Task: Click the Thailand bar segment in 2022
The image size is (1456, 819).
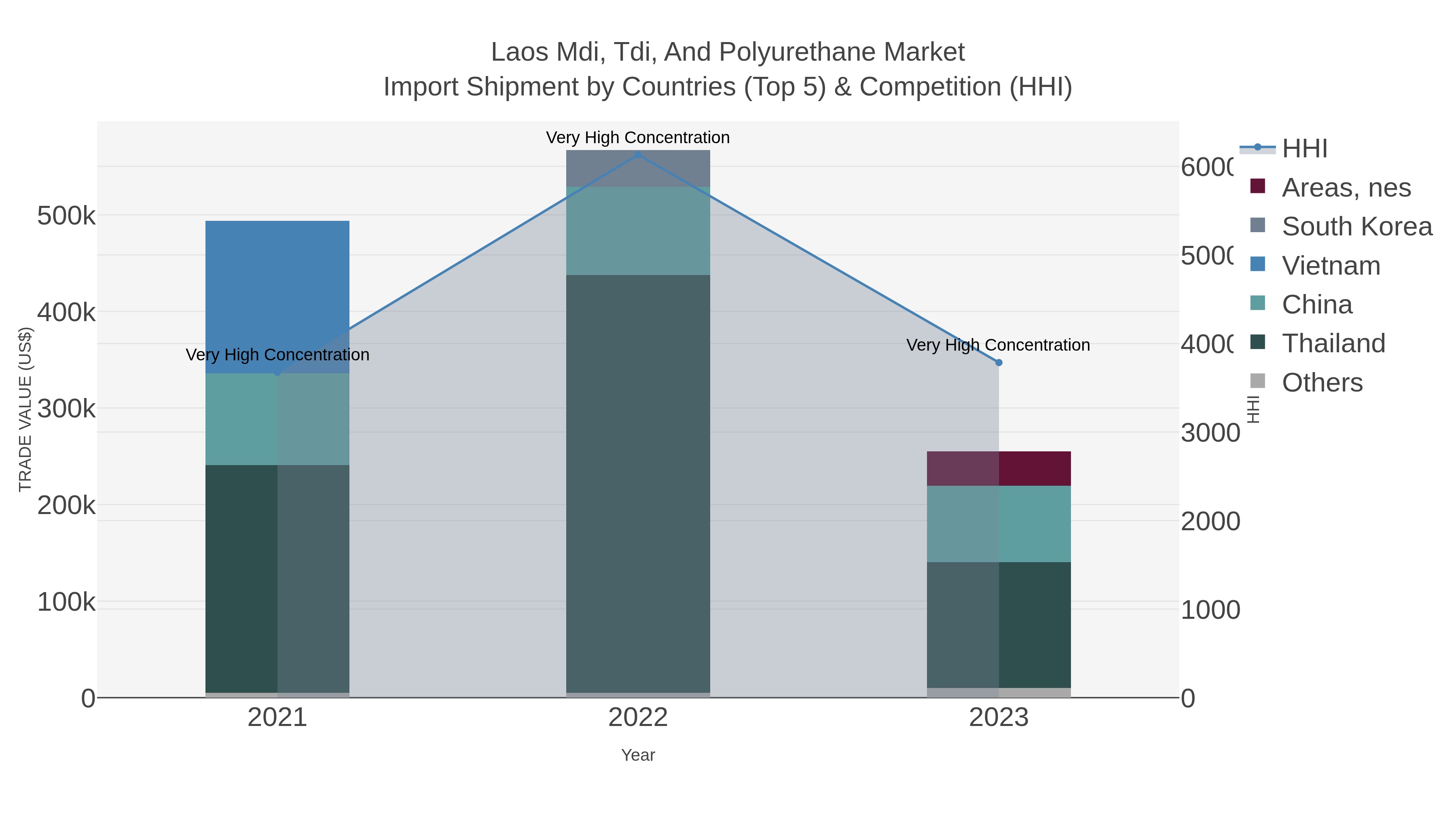Action: (x=638, y=484)
